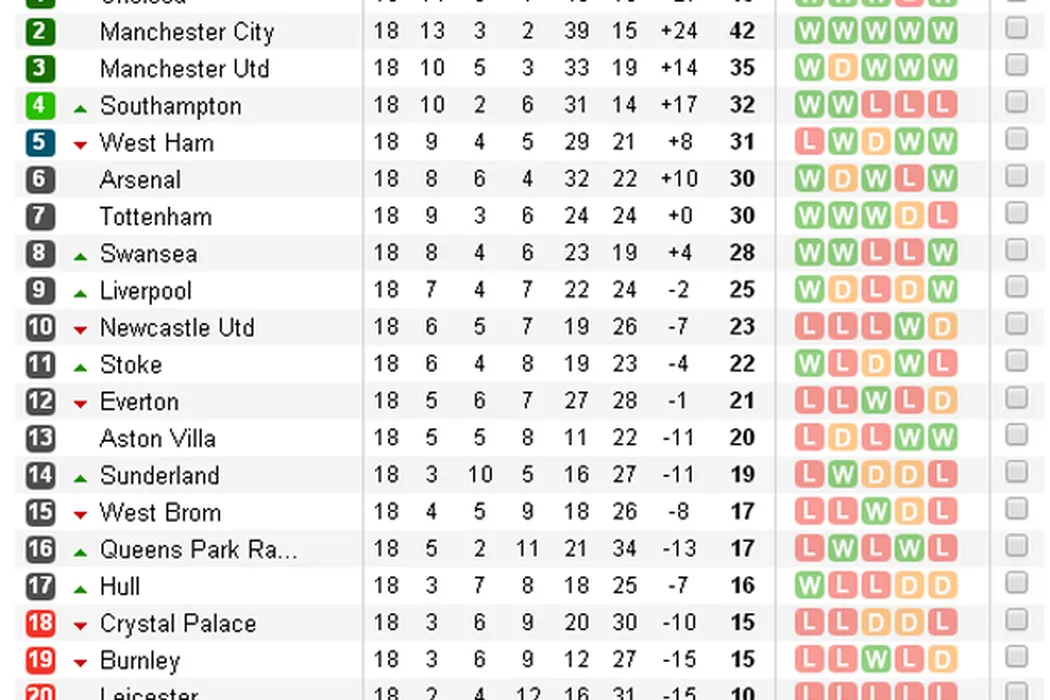Open the Stoke team link

click(130, 365)
